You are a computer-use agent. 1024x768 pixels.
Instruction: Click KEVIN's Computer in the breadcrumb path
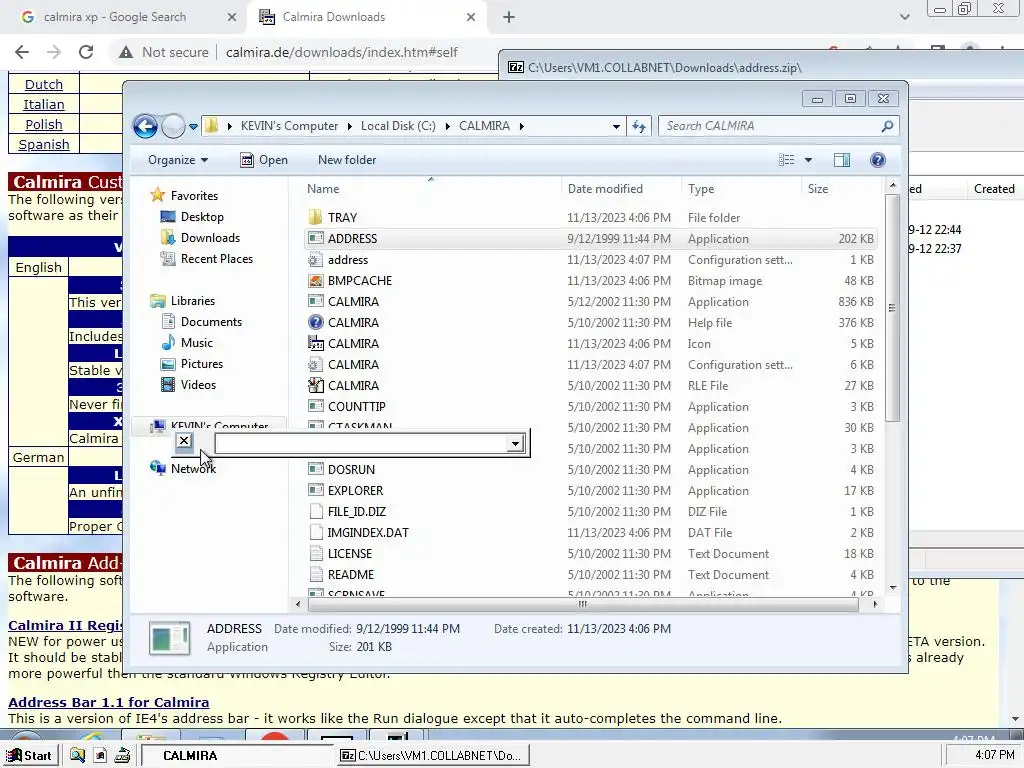point(289,126)
